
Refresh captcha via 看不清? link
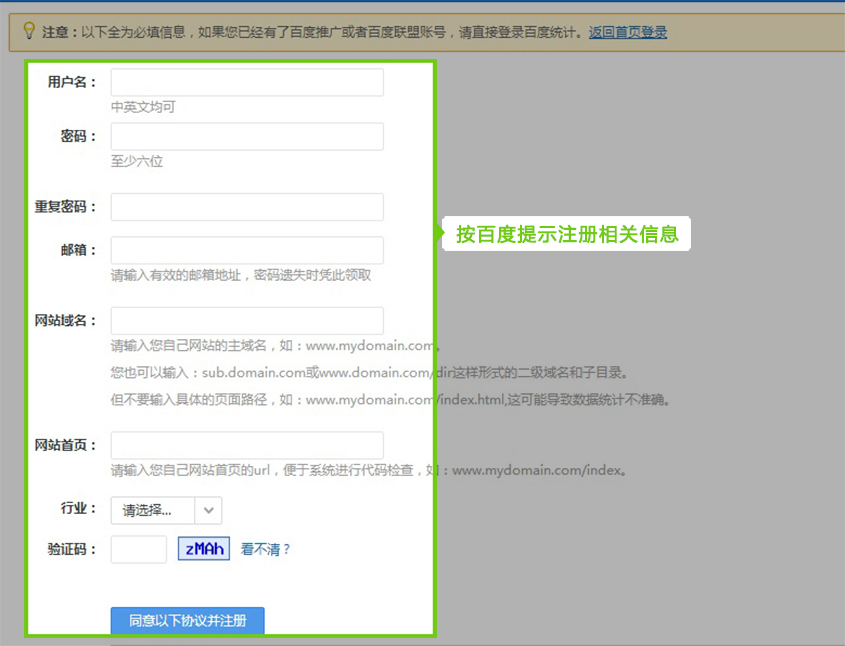(x=266, y=549)
